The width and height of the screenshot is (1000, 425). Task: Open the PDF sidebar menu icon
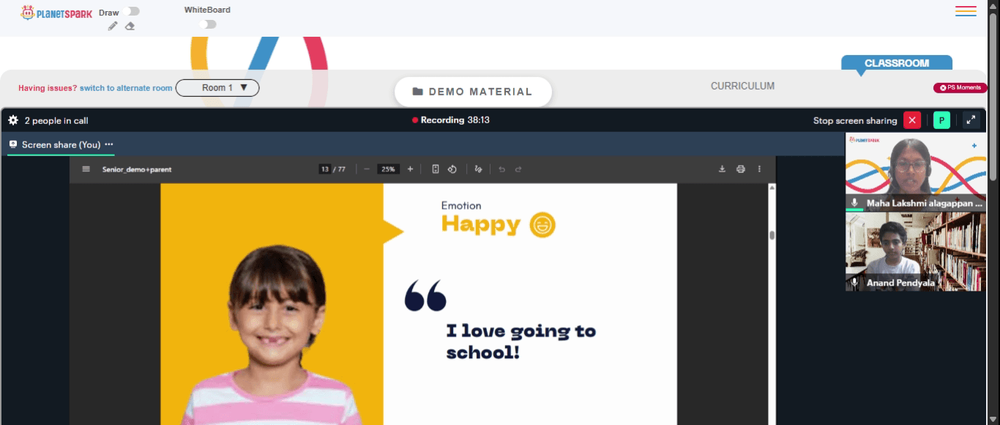tap(86, 169)
